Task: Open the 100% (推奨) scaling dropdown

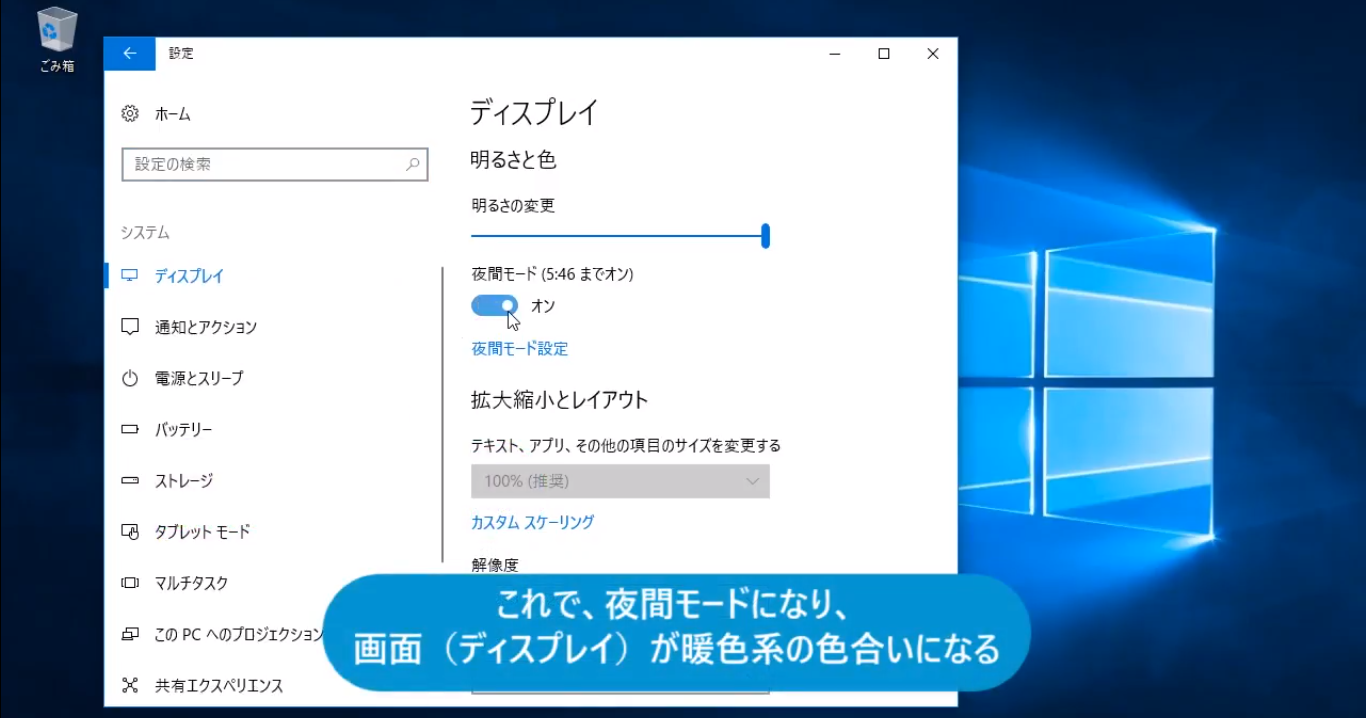Action: 620,481
